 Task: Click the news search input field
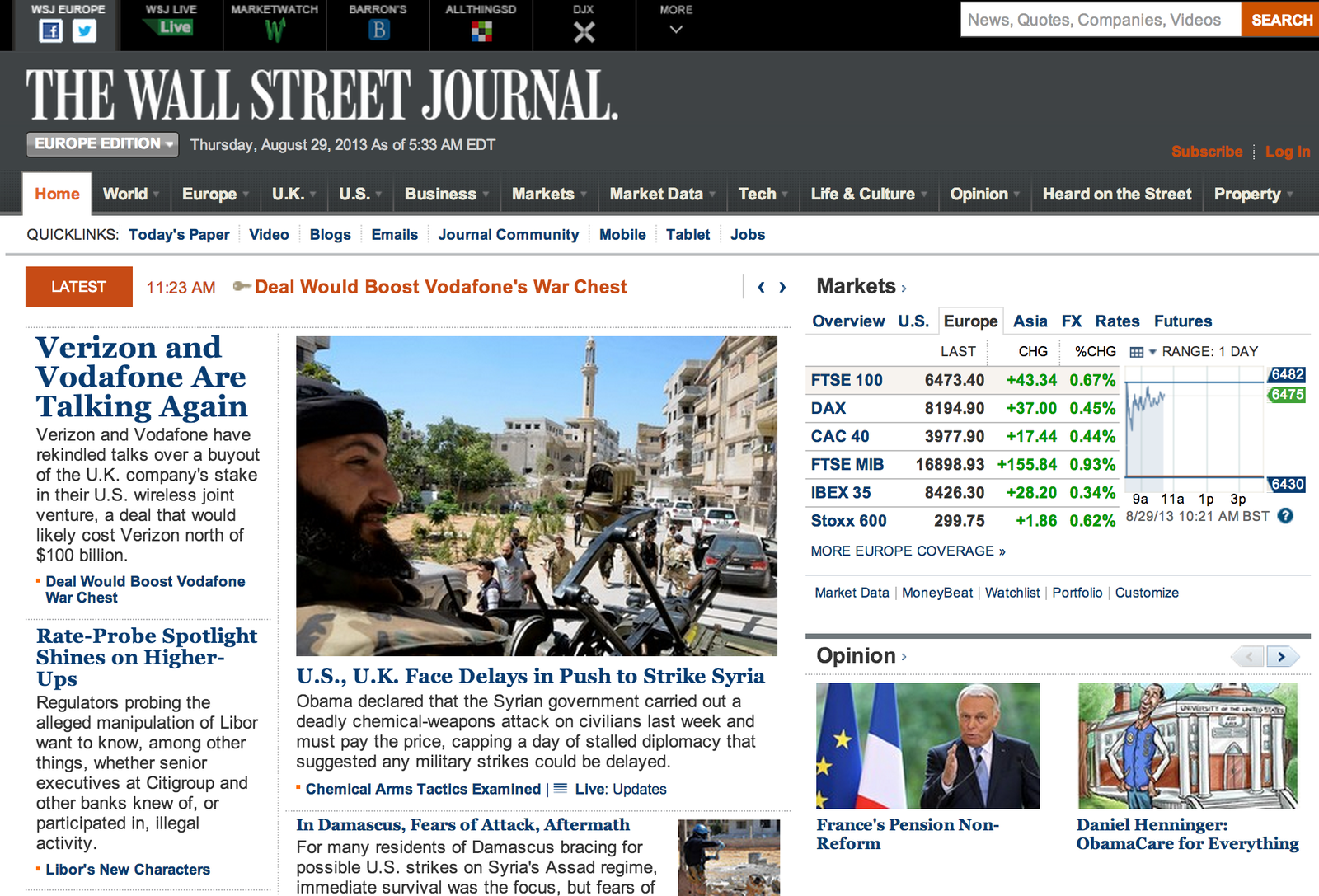tap(1101, 20)
